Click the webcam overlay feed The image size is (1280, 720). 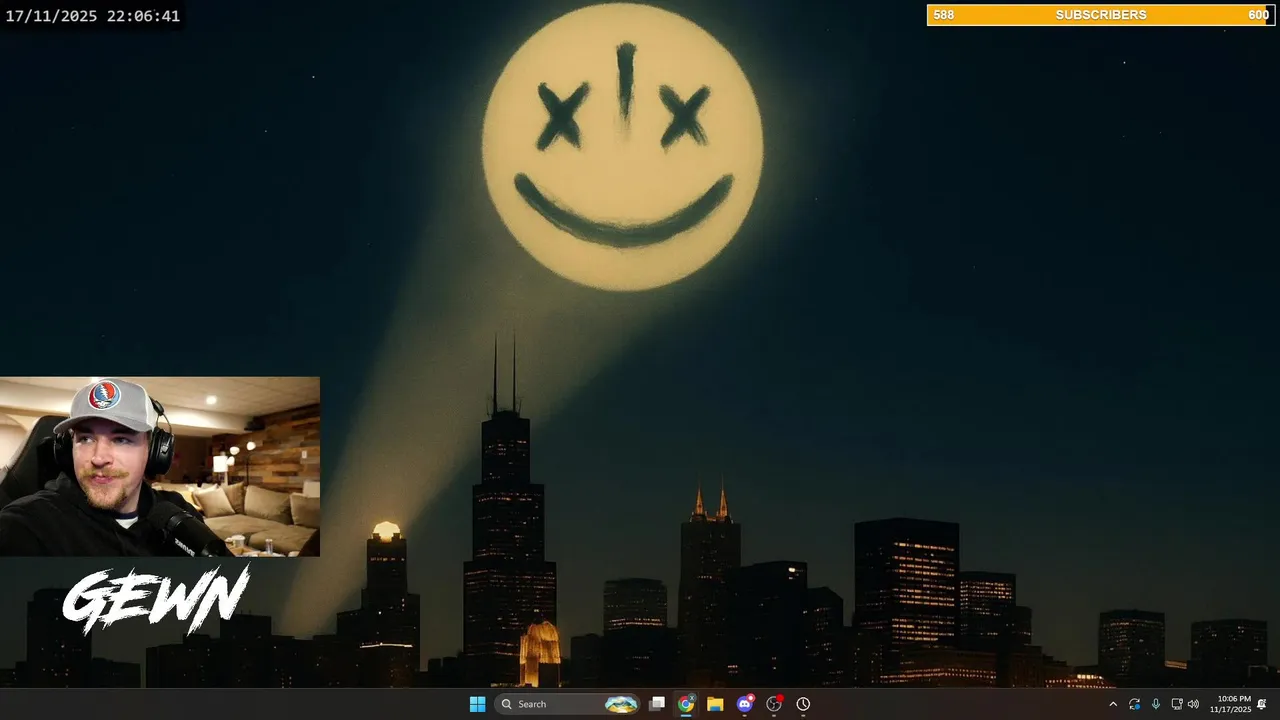click(160, 466)
